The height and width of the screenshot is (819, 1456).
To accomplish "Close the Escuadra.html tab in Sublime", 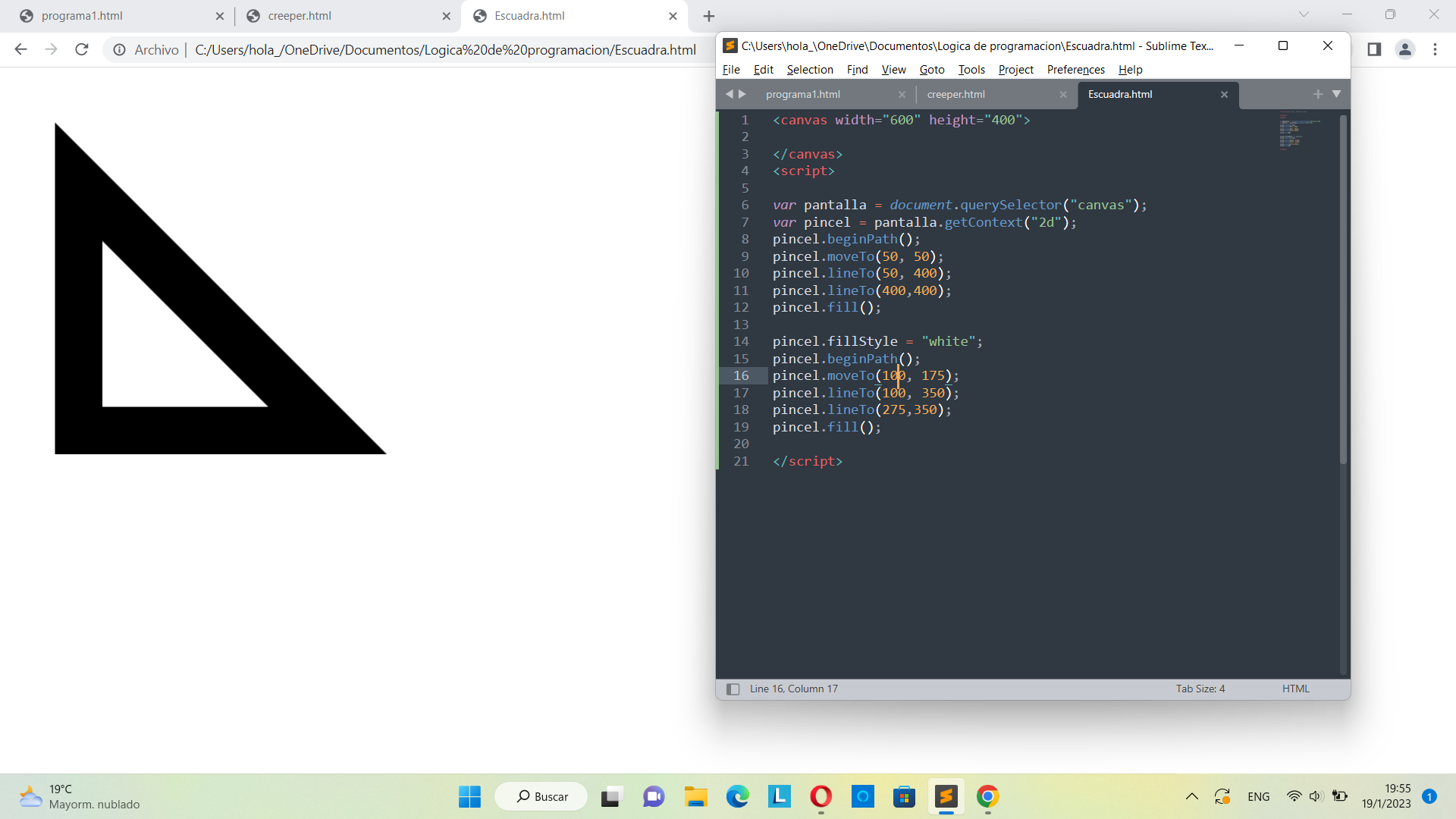I will pos(1224,95).
